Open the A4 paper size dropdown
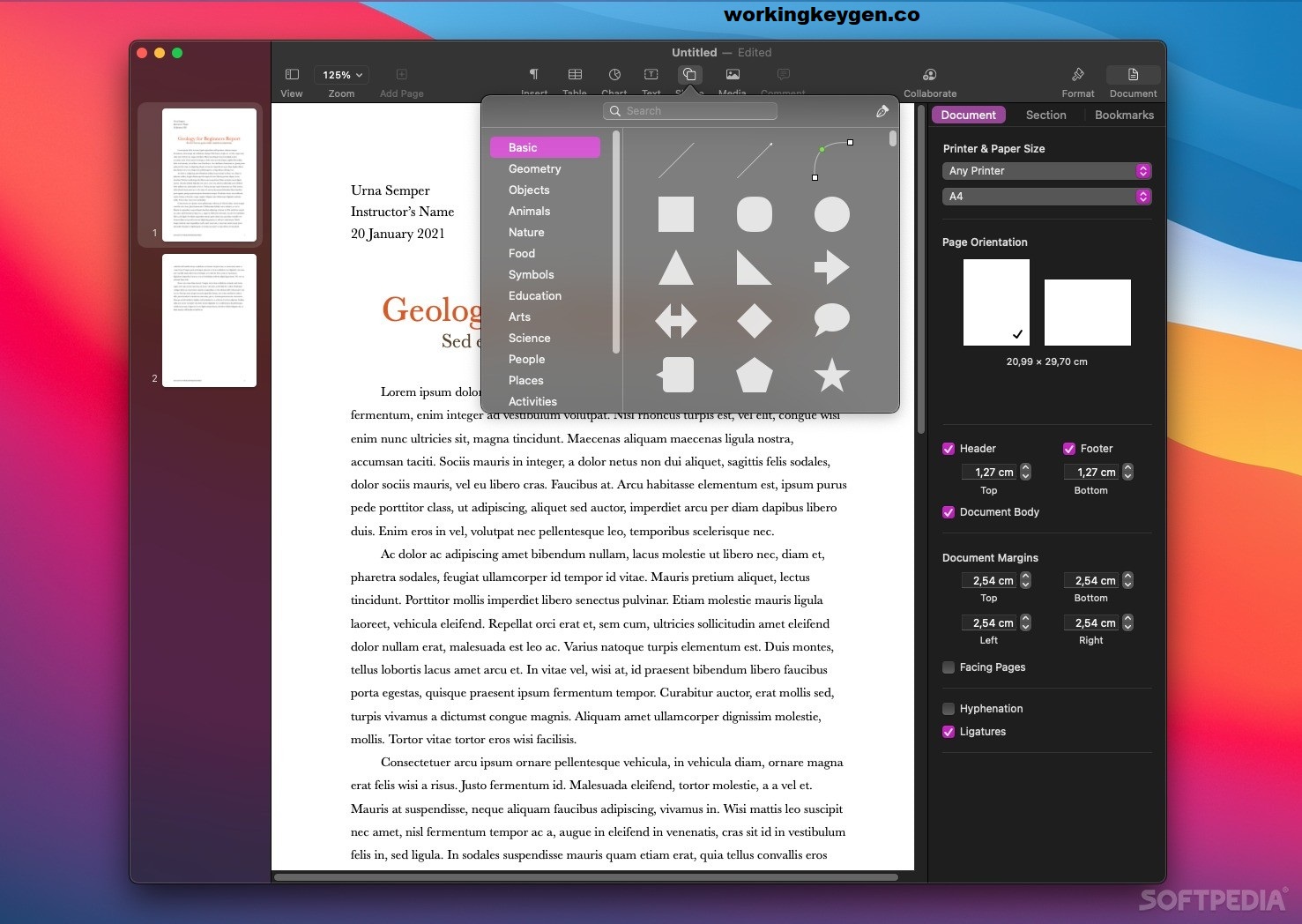1302x924 pixels. tap(1046, 196)
